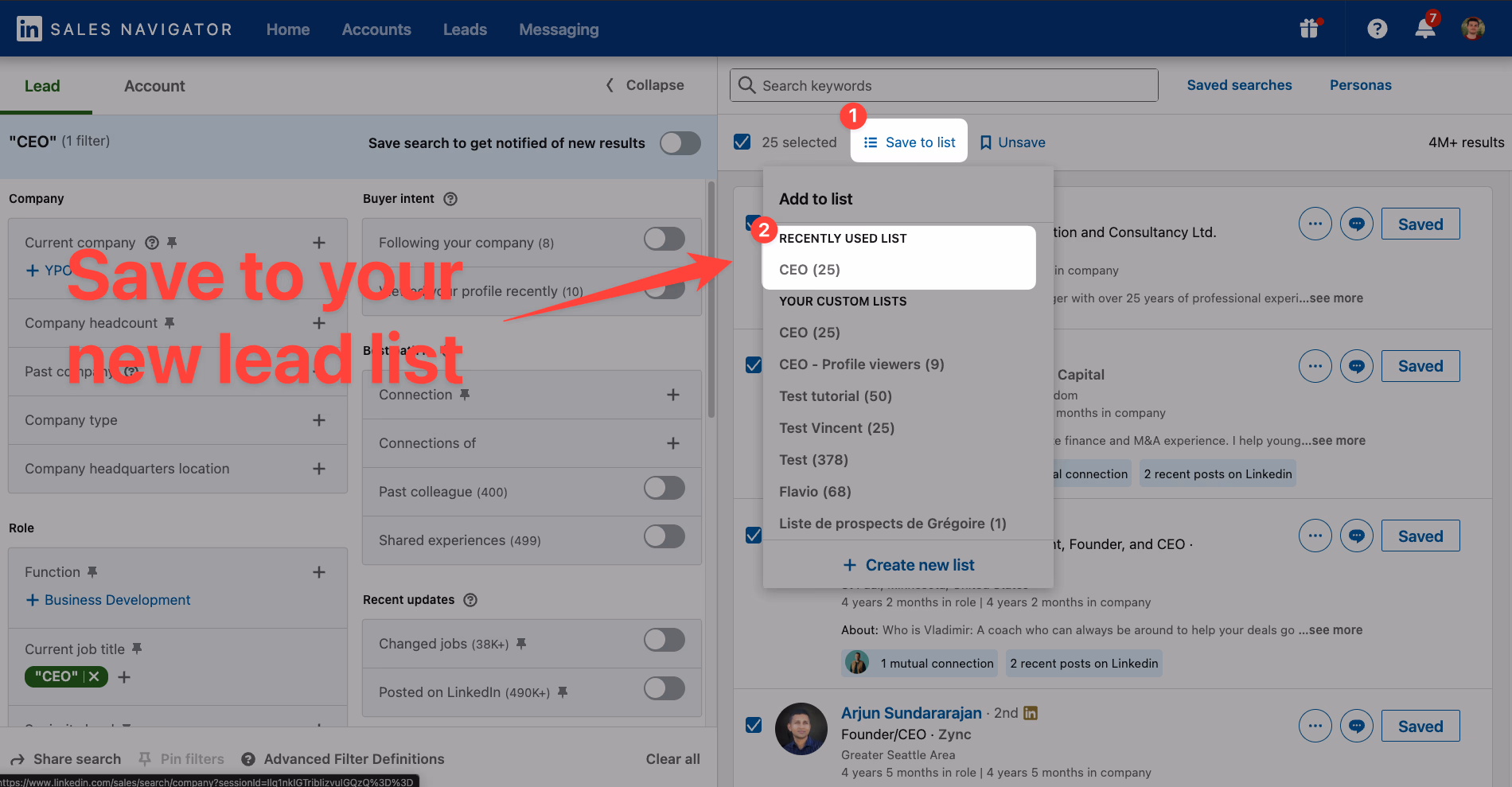Screen dimensions: 1512x787
Task: Go to Home in navigation
Action: click(288, 29)
